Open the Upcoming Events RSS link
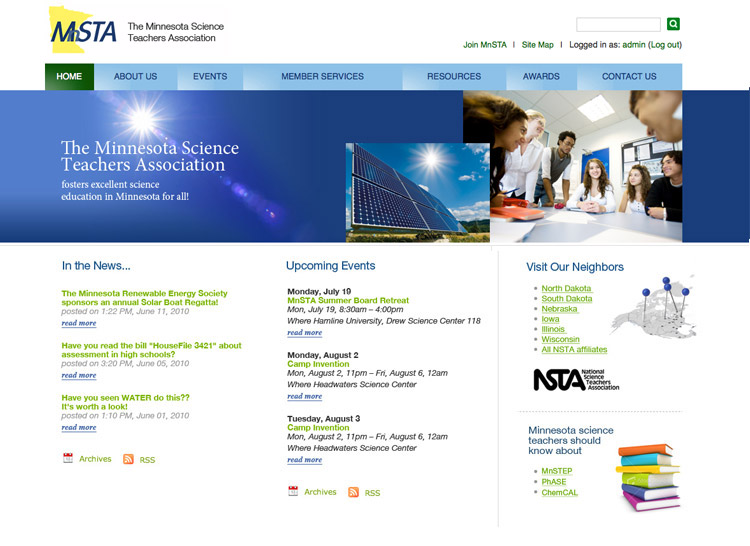The height and width of the screenshot is (546, 750). (373, 492)
